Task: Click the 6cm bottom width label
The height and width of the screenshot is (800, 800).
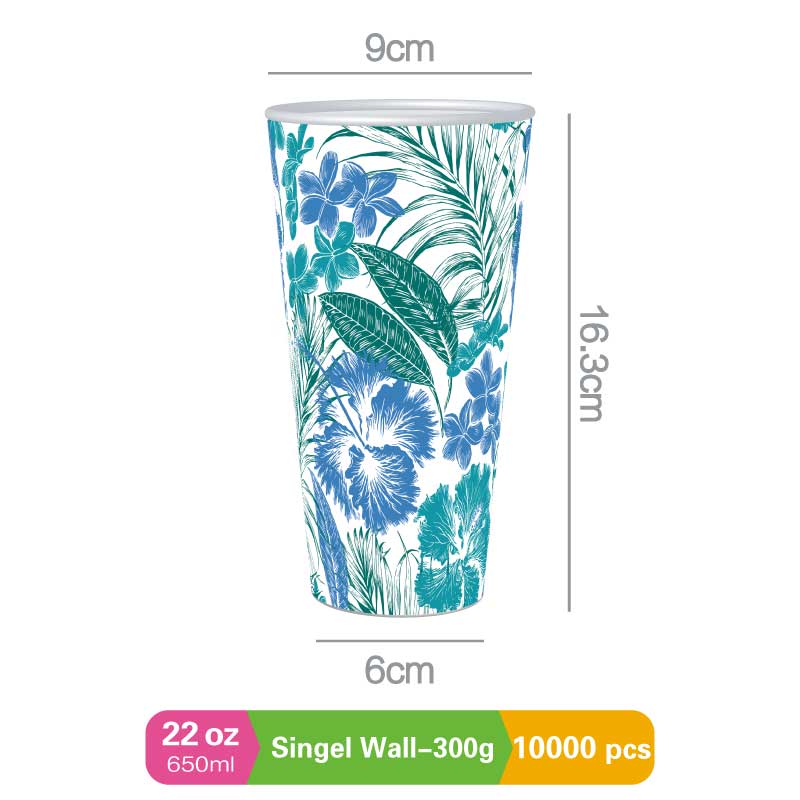Action: (399, 670)
